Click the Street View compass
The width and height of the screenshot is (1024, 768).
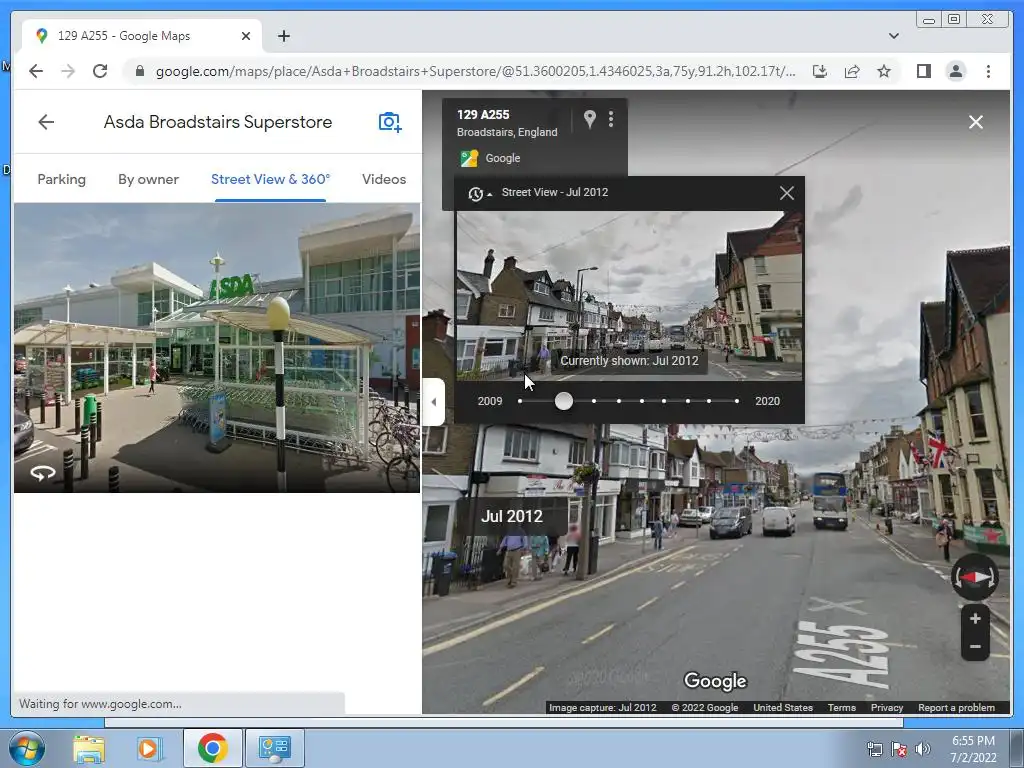(x=974, y=577)
